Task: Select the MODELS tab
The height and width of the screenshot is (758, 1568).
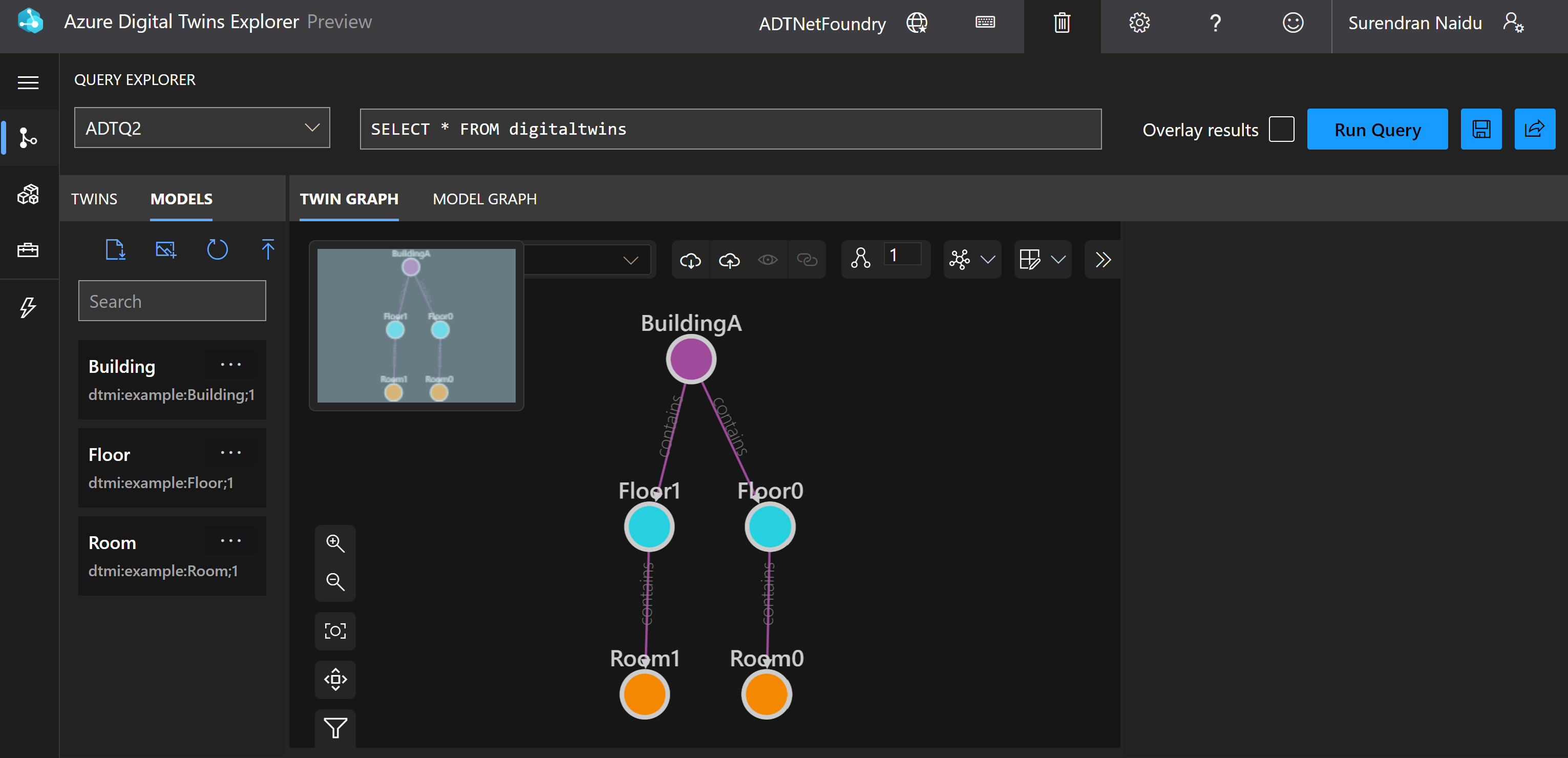Action: [181, 199]
